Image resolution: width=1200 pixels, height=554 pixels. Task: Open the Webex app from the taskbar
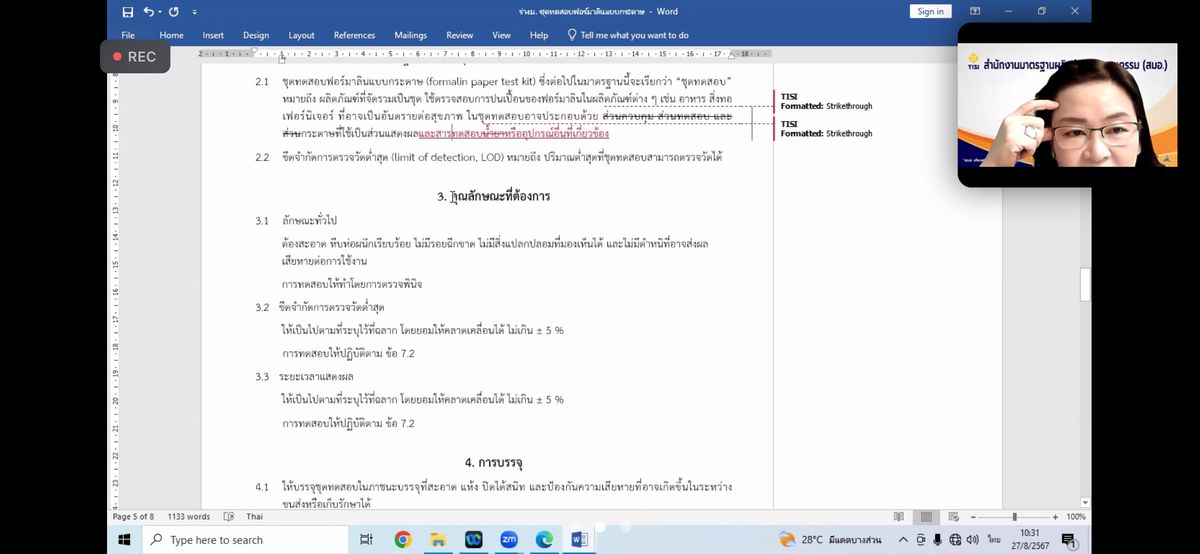(x=473, y=540)
